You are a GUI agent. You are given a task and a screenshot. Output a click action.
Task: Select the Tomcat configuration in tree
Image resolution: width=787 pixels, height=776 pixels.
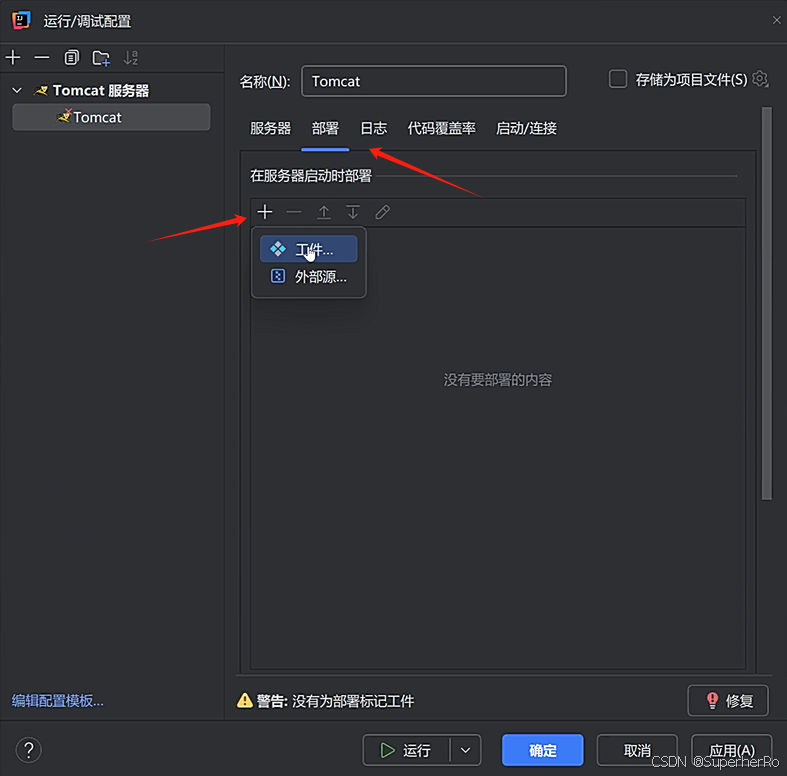coord(111,117)
